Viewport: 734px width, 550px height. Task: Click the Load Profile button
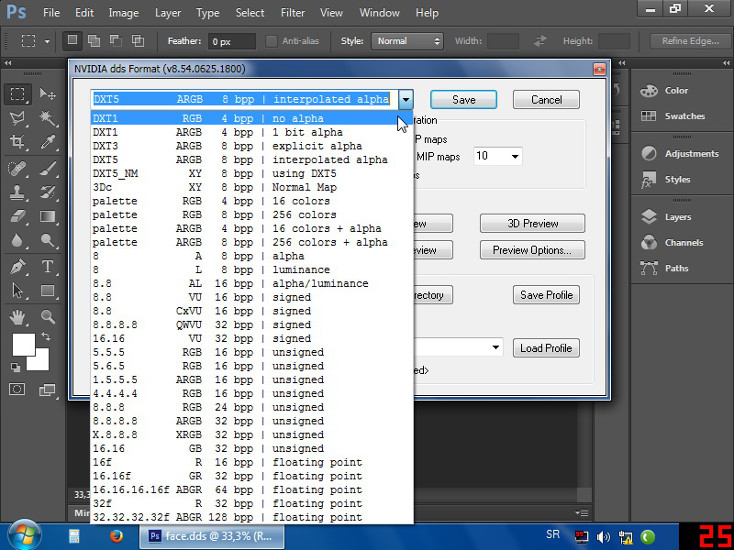(x=546, y=348)
